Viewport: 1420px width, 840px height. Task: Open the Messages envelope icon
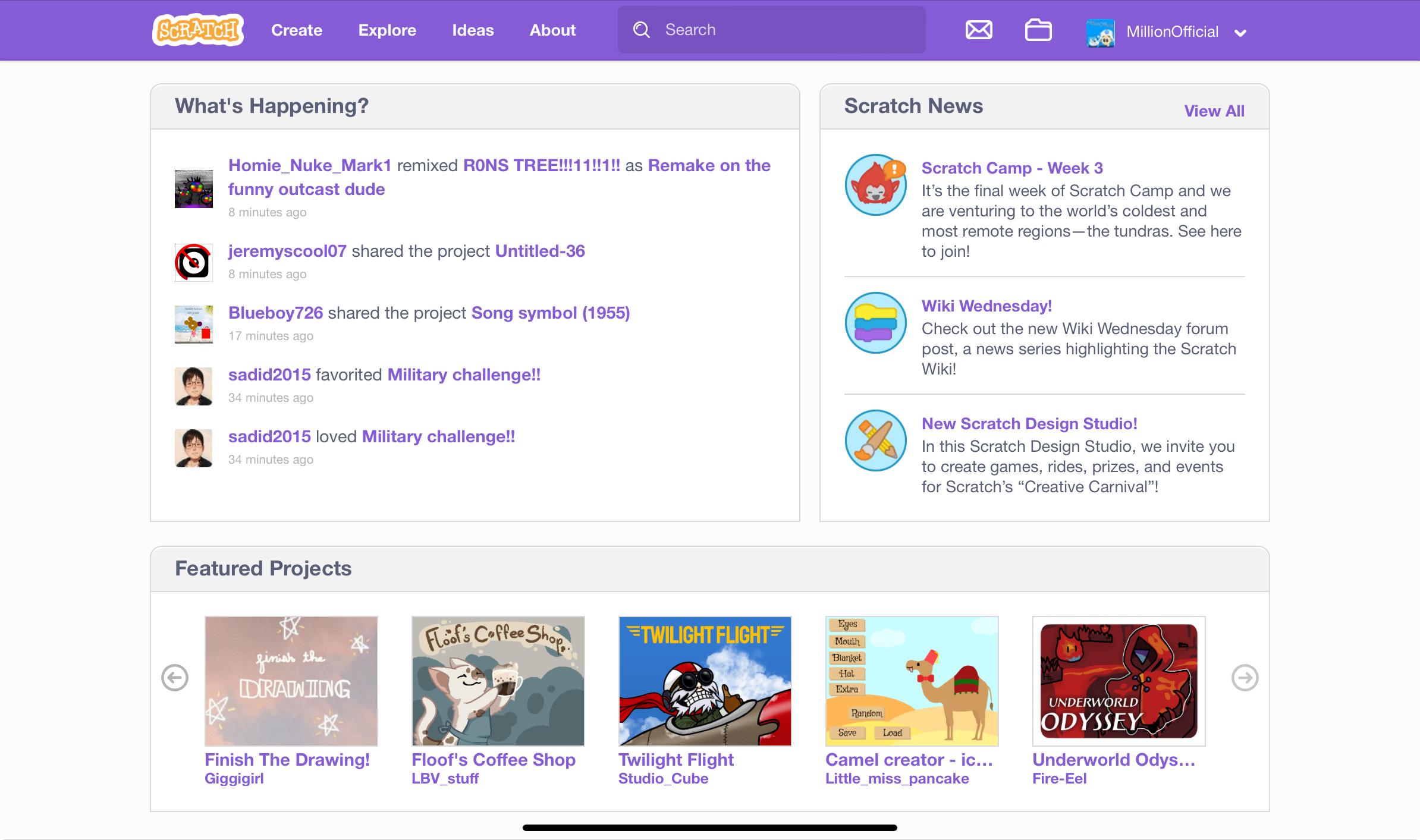click(x=978, y=30)
